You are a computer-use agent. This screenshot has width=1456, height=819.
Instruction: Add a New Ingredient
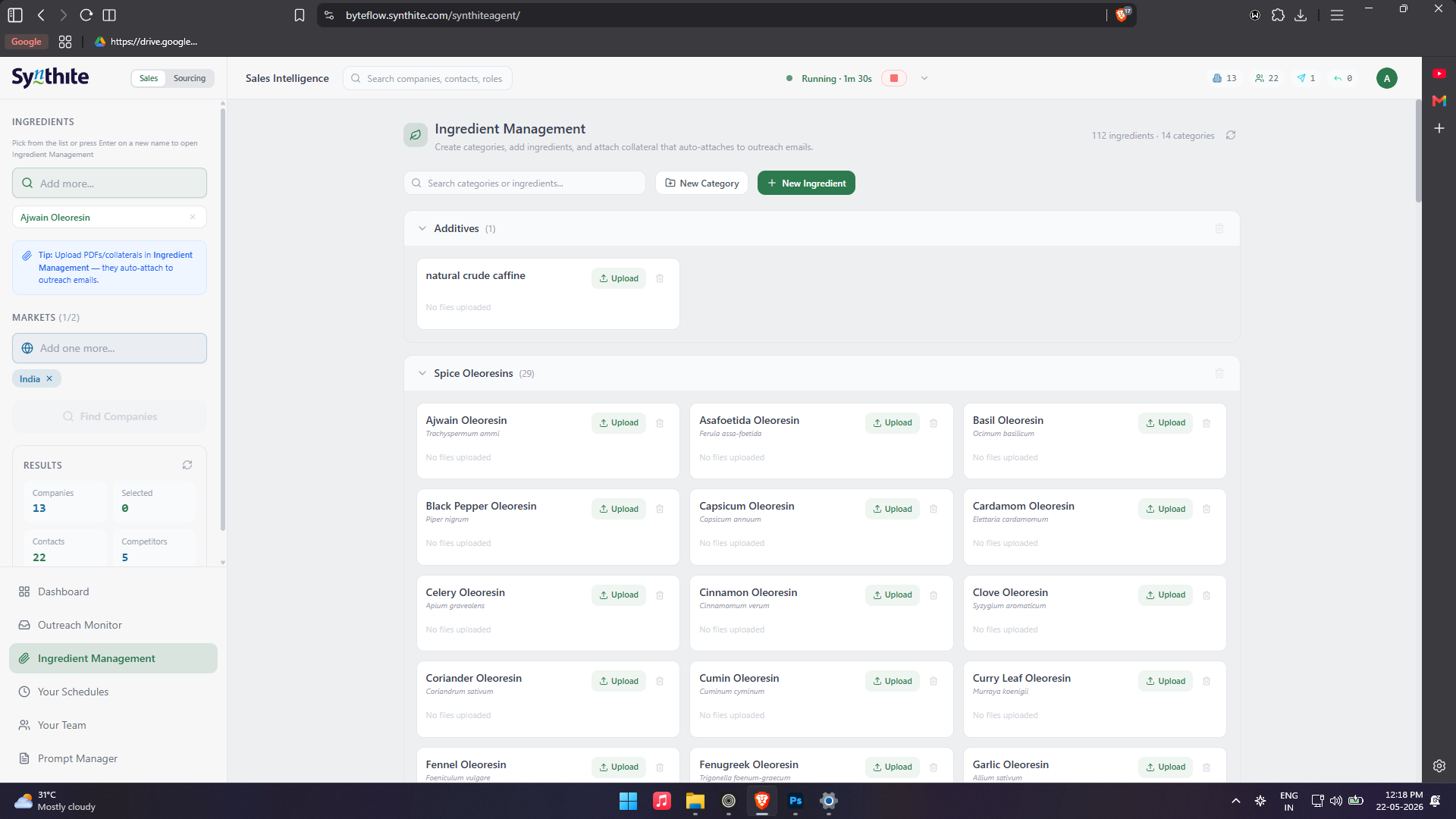pos(806,183)
